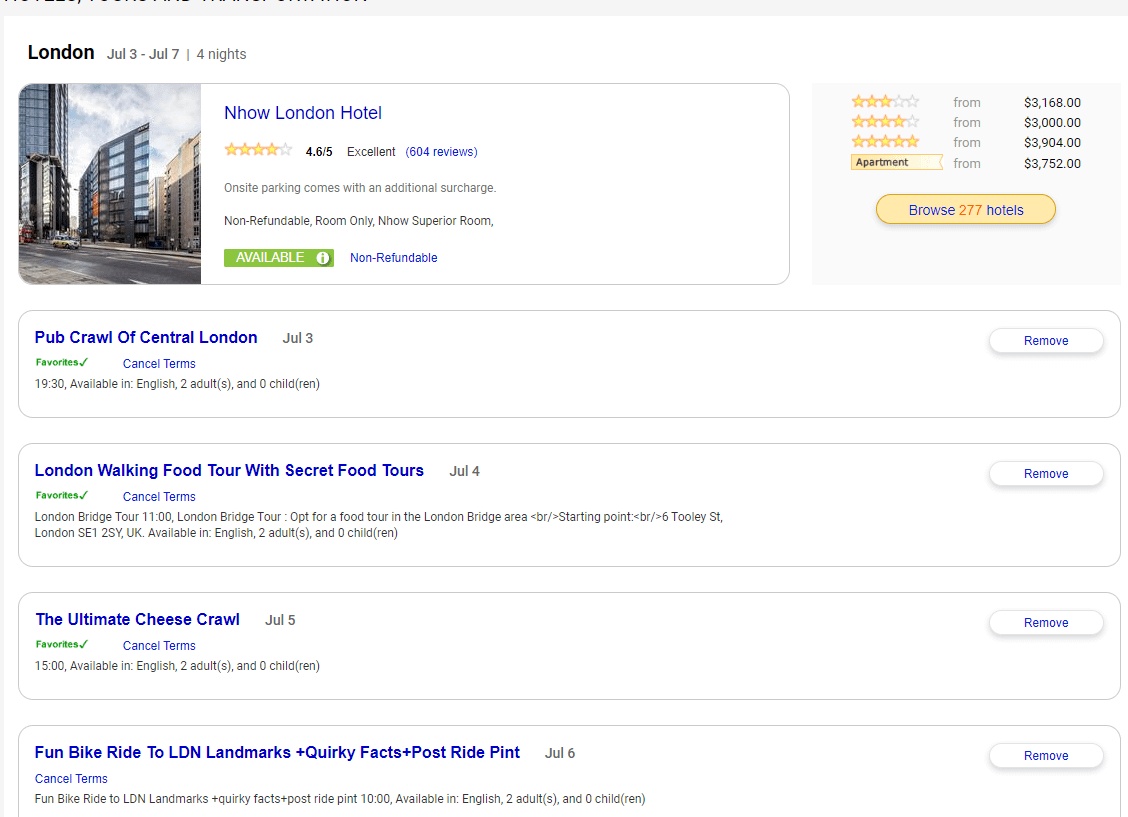Open Pub Crawl Of Central London title

pos(146,337)
